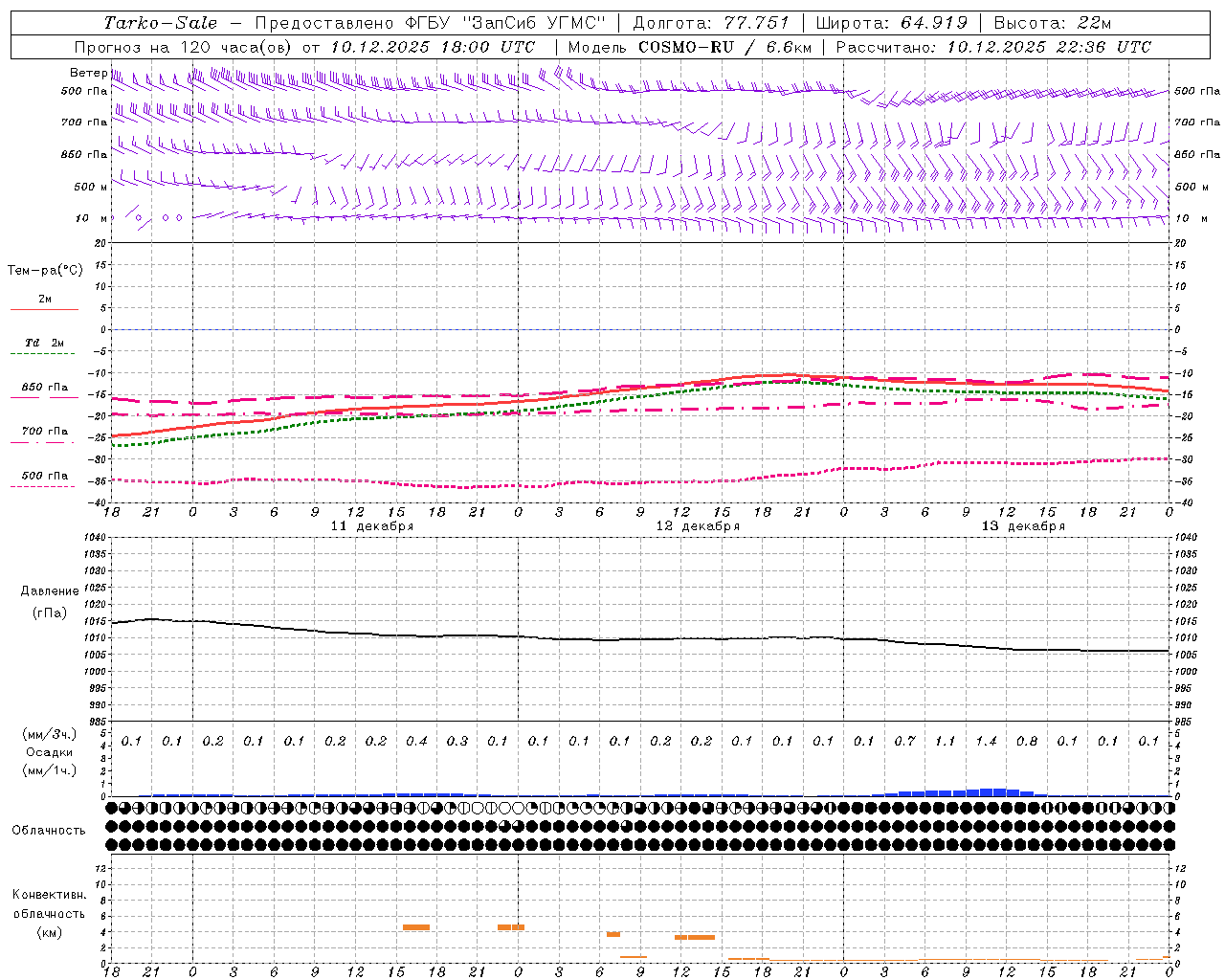Click the 11 декабря date label

372,526
